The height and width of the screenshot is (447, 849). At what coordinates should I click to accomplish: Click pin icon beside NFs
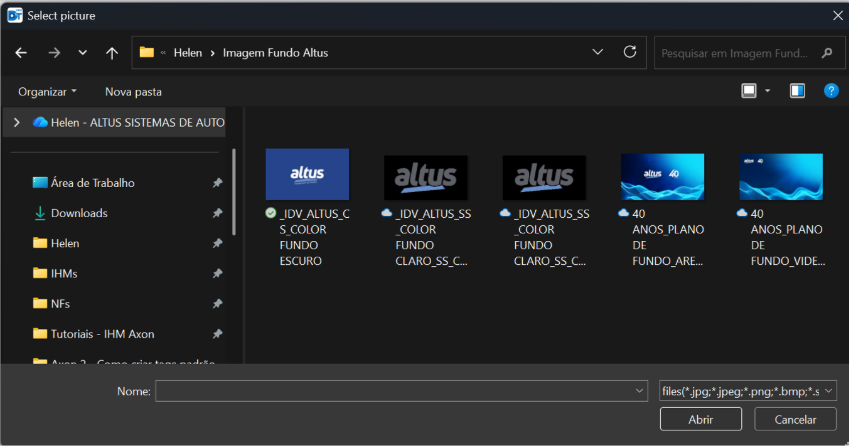[217, 304]
